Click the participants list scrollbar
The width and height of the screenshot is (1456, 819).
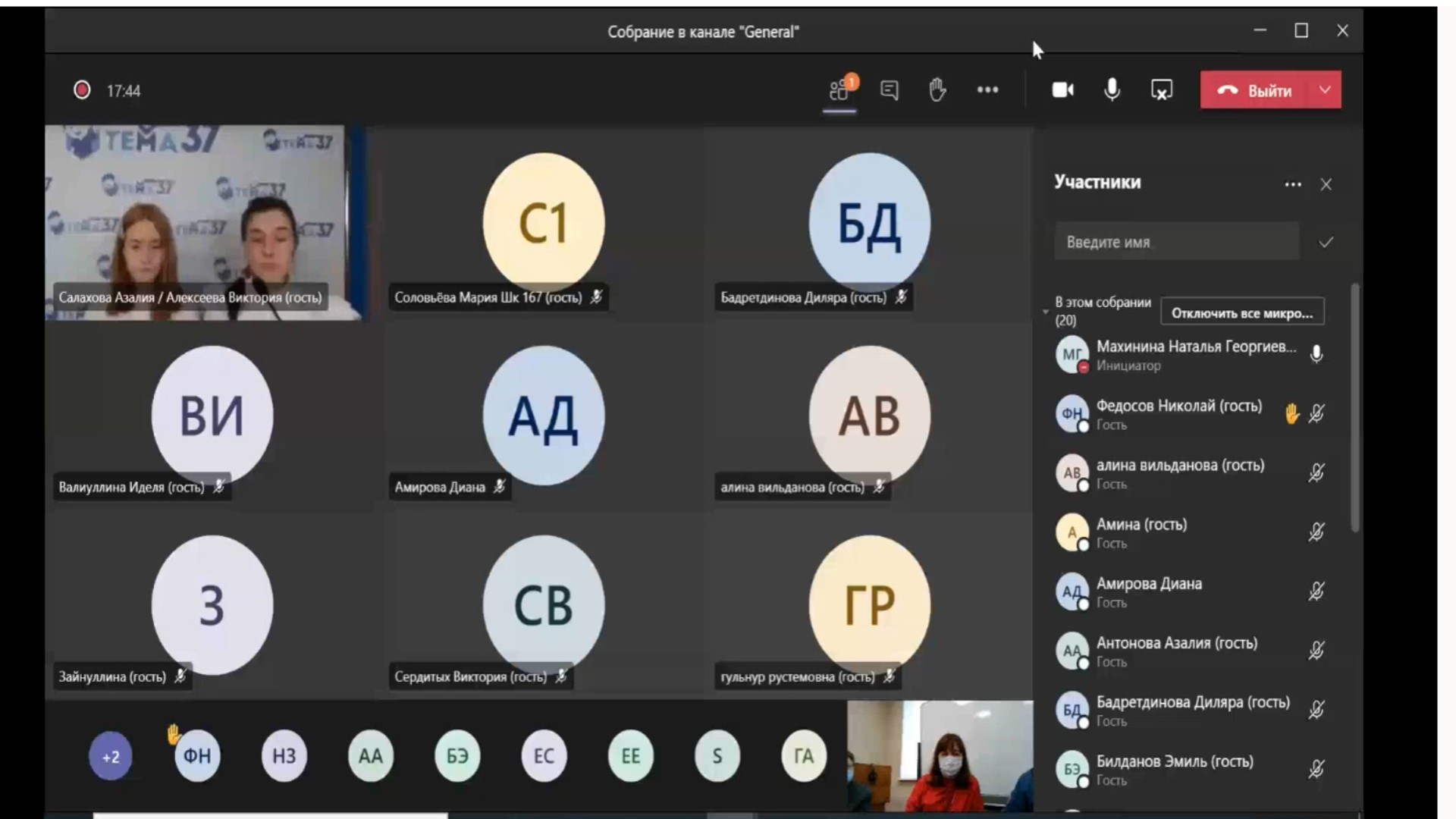tap(1355, 409)
